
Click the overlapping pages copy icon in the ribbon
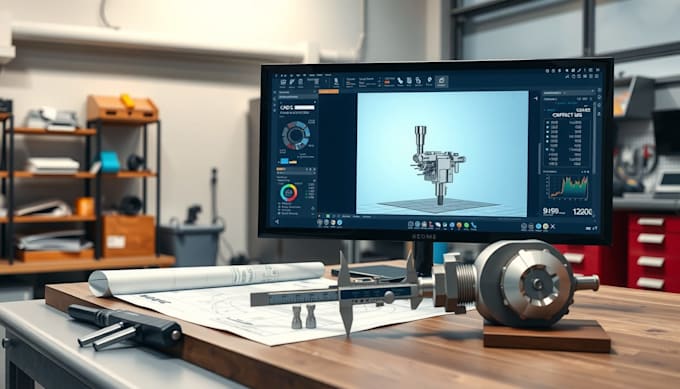418,81
